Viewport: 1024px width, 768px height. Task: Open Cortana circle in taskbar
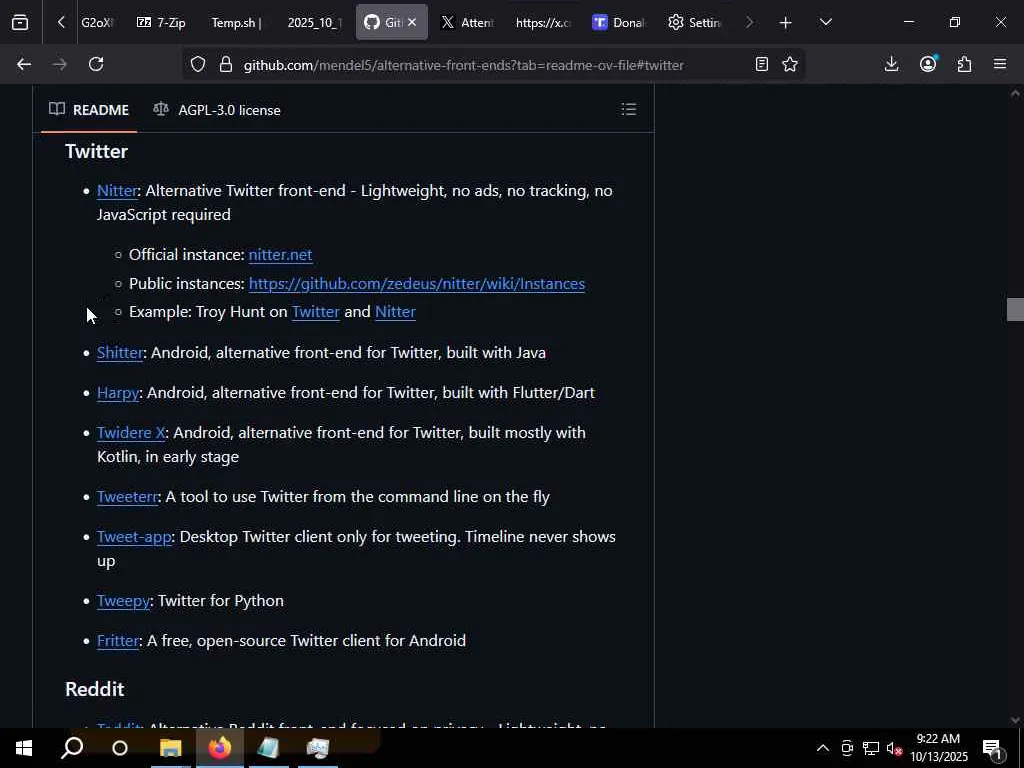[120, 747]
